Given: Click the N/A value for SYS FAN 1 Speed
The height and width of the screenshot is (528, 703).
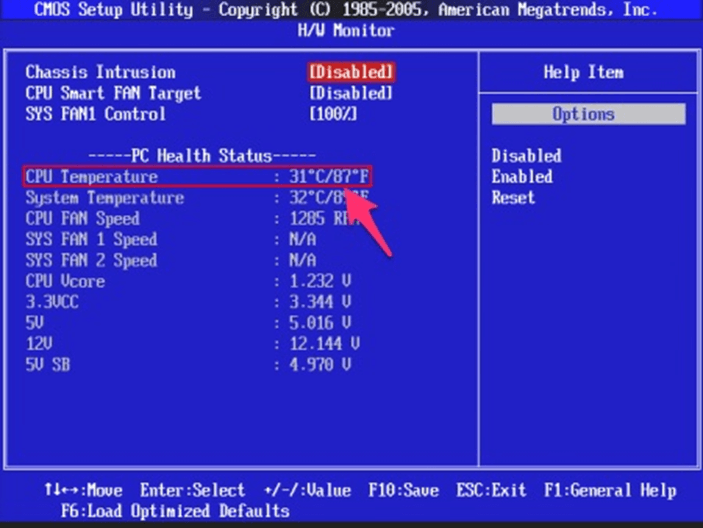Looking at the screenshot, I should coord(303,239).
